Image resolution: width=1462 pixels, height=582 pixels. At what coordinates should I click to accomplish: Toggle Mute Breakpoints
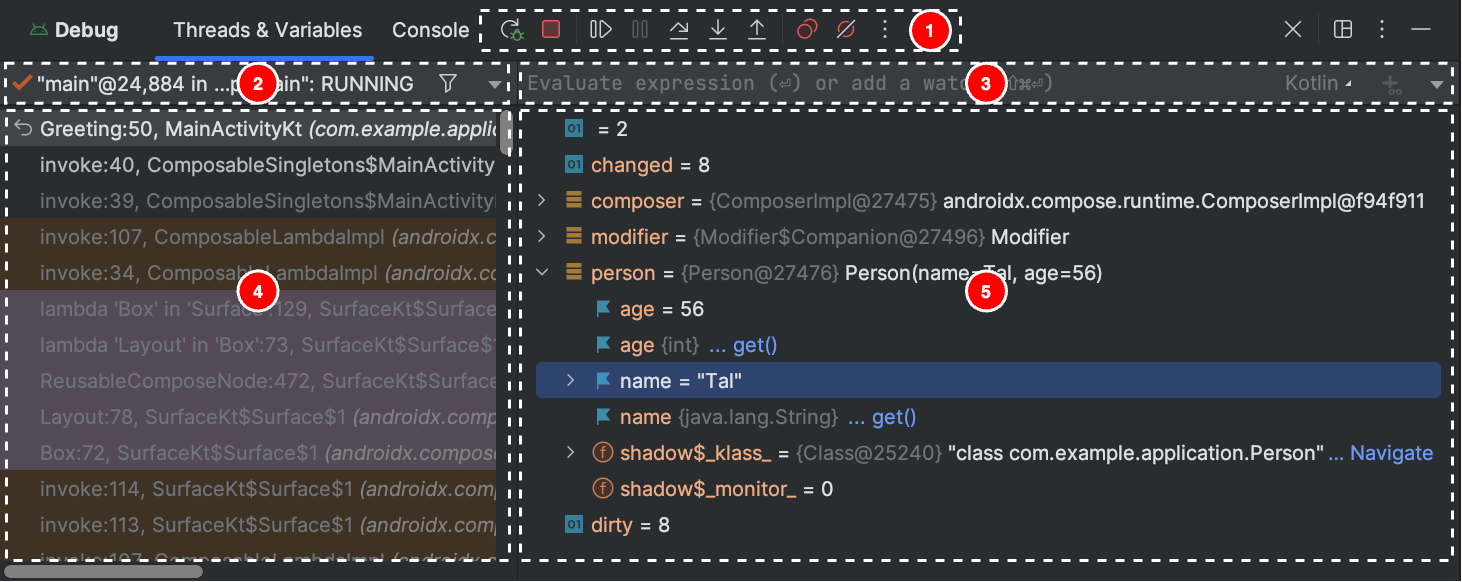click(846, 30)
